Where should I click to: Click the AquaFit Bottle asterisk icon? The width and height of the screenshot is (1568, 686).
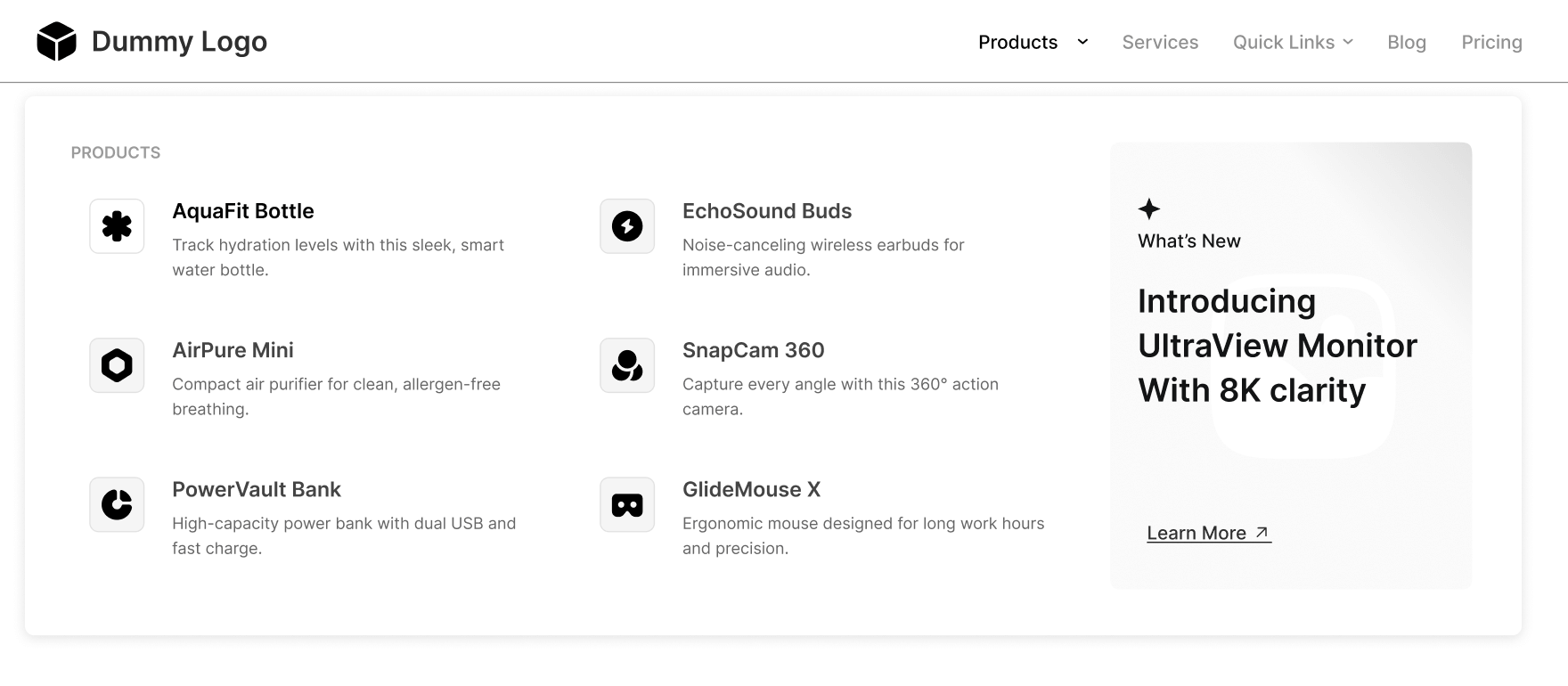pyautogui.click(x=117, y=226)
